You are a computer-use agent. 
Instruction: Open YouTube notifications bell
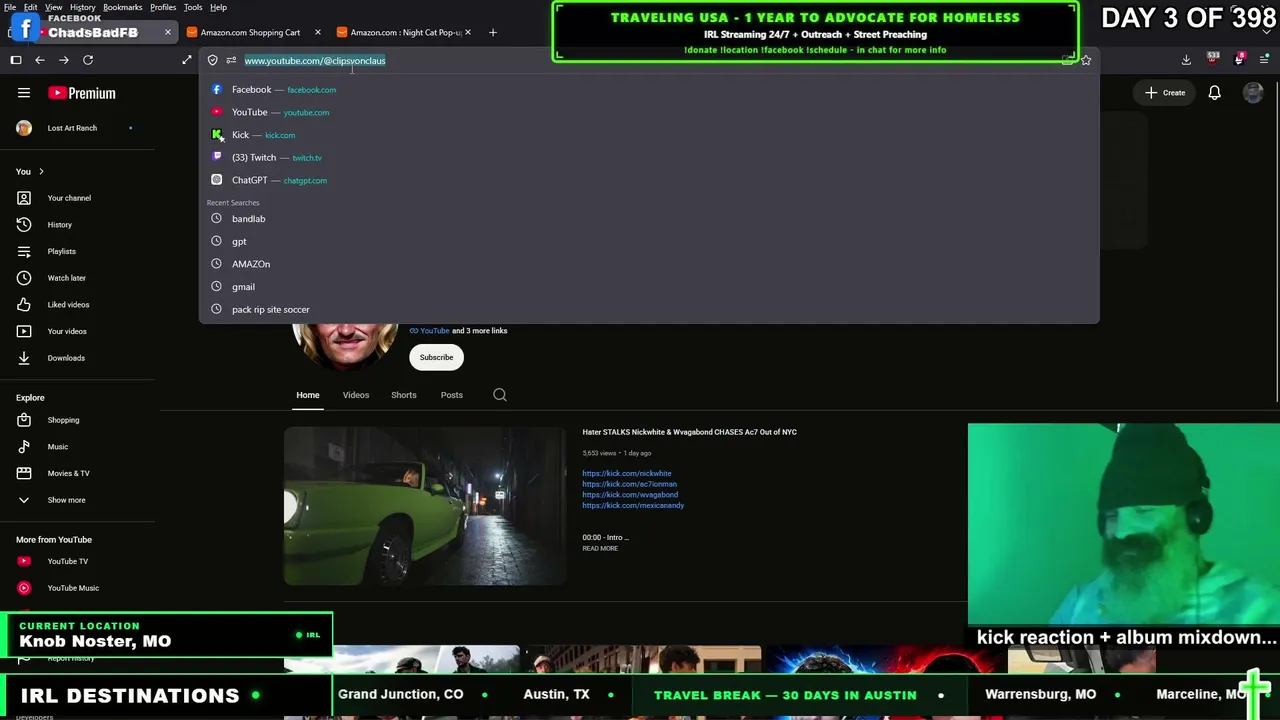1214,93
